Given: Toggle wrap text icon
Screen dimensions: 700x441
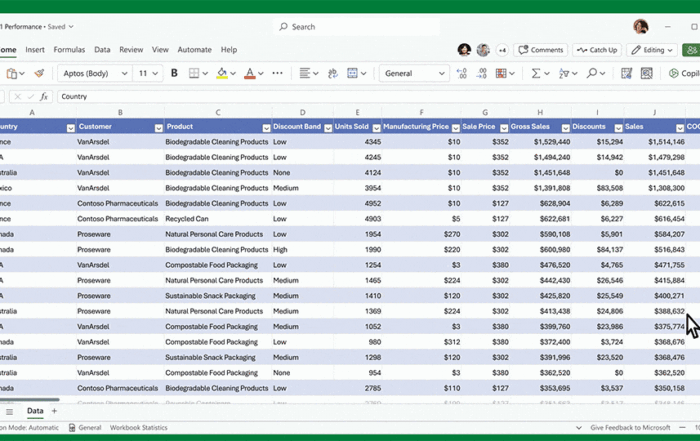Looking at the screenshot, I should pyautogui.click(x=333, y=73).
